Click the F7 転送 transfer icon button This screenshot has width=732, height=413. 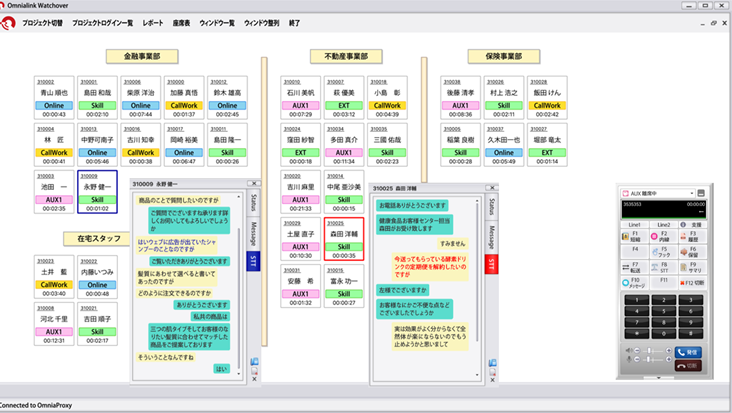pos(634,267)
